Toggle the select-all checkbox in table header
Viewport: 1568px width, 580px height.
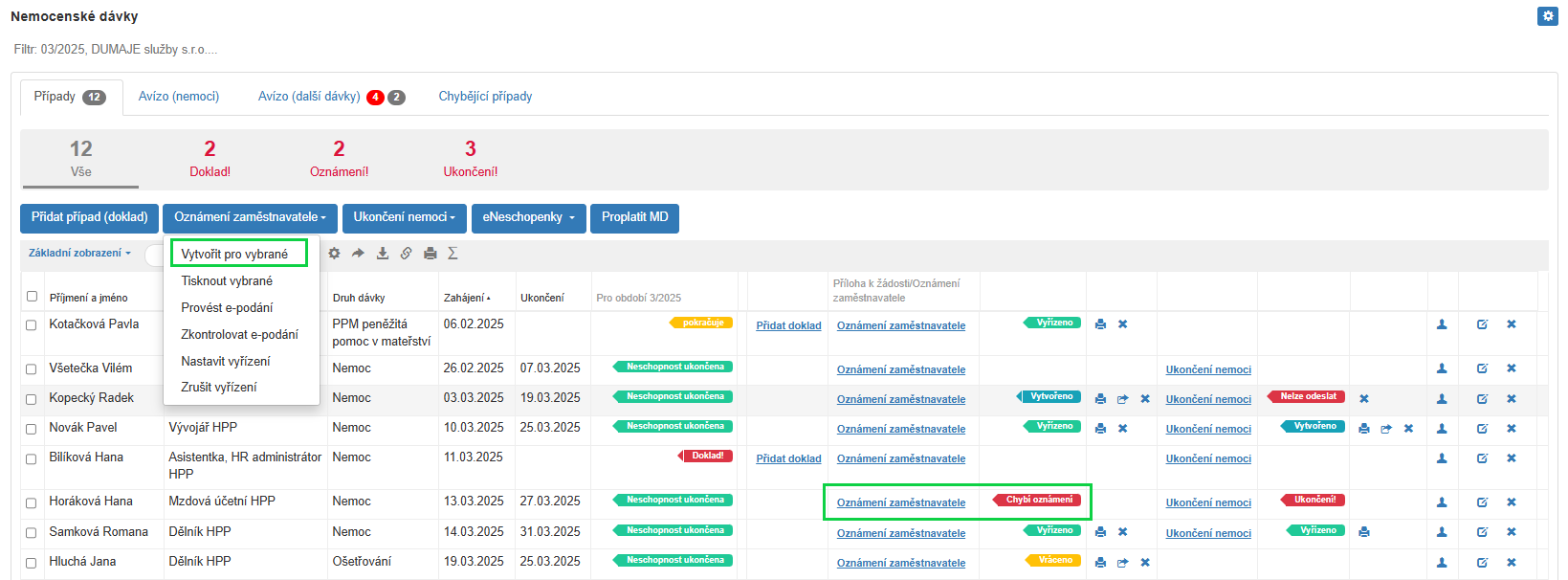tap(32, 297)
